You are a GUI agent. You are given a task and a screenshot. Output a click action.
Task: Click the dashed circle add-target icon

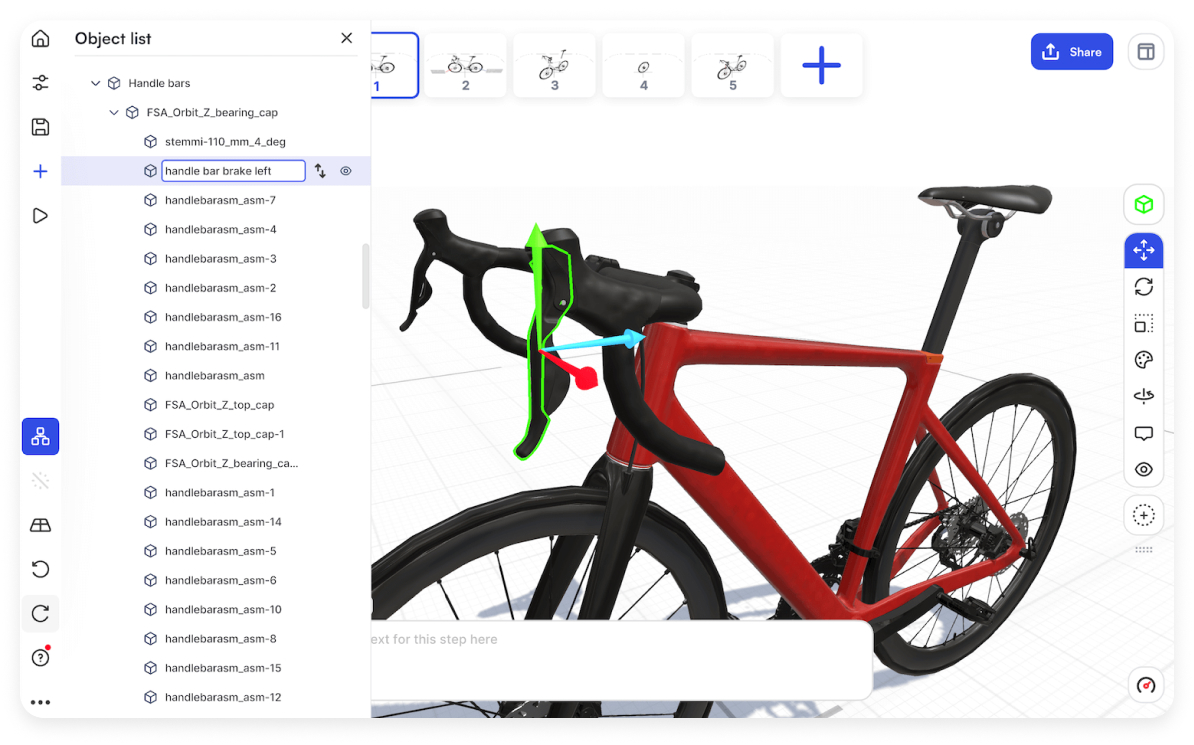pyautogui.click(x=1144, y=516)
